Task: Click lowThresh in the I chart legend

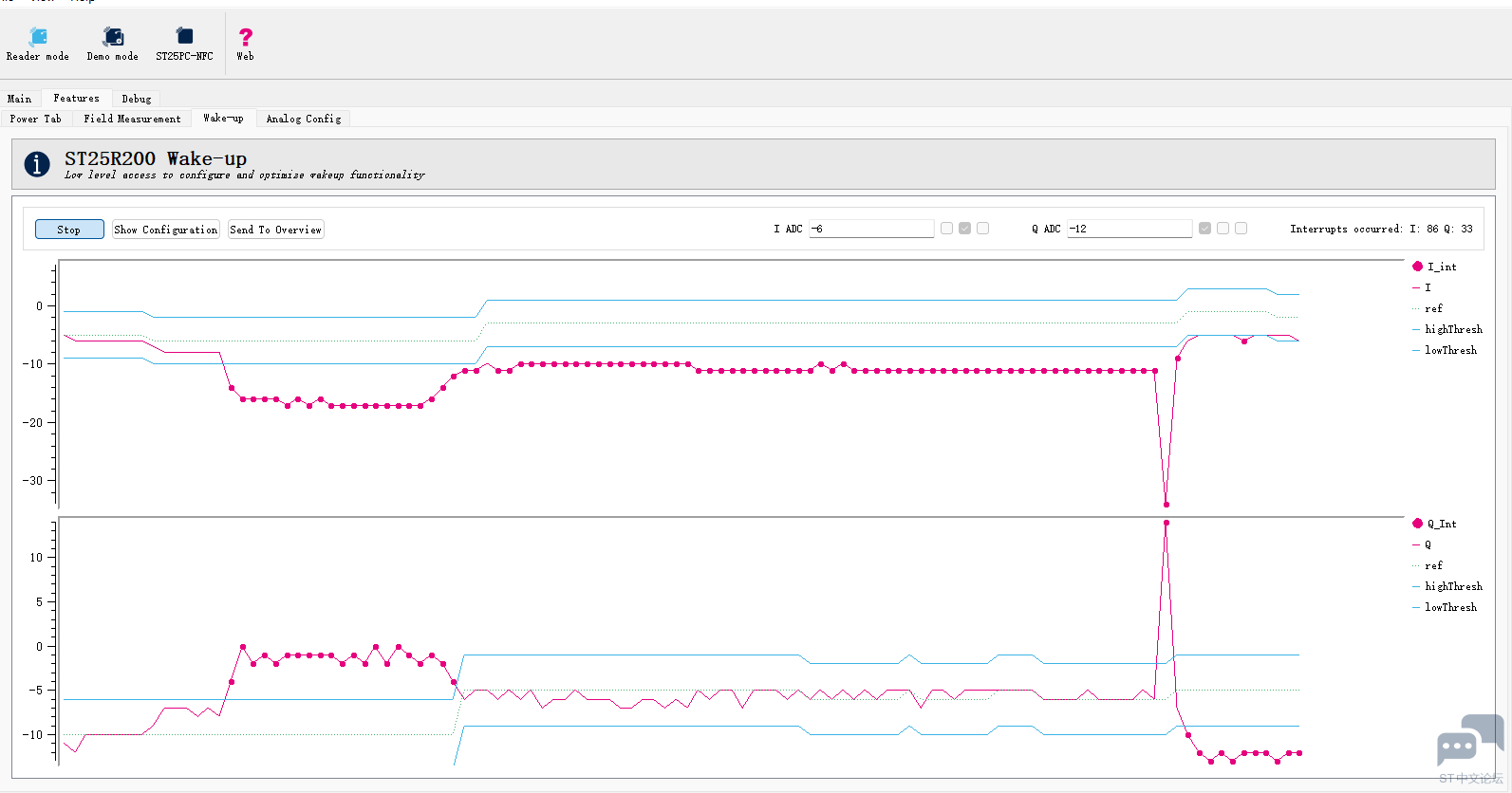Action: pos(1445,350)
